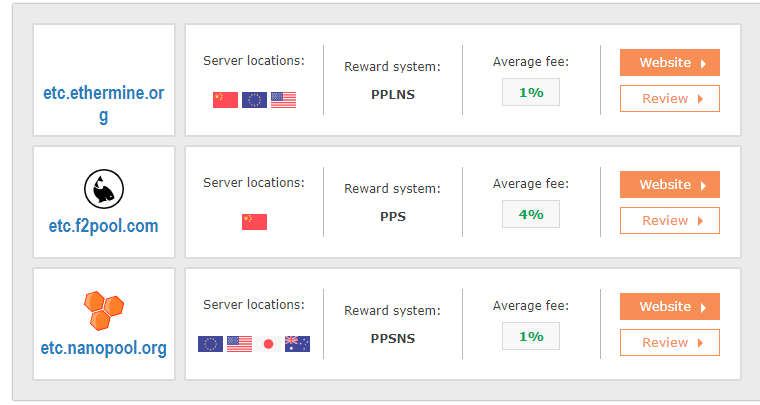This screenshot has height=405, width=760.
Task: Click the EU flag in etc.ethermine.org row
Action: (x=254, y=100)
